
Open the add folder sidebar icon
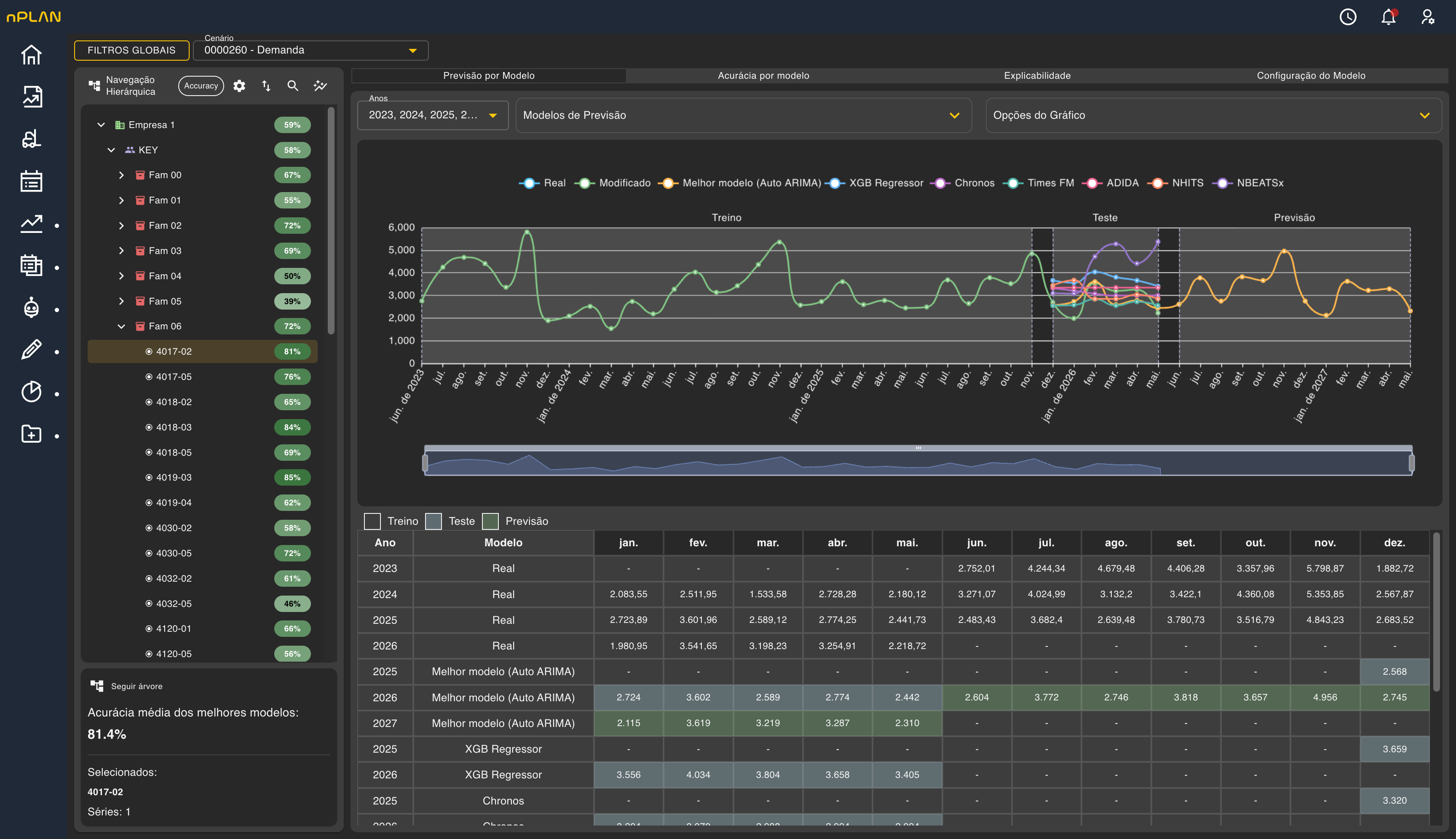coord(31,434)
